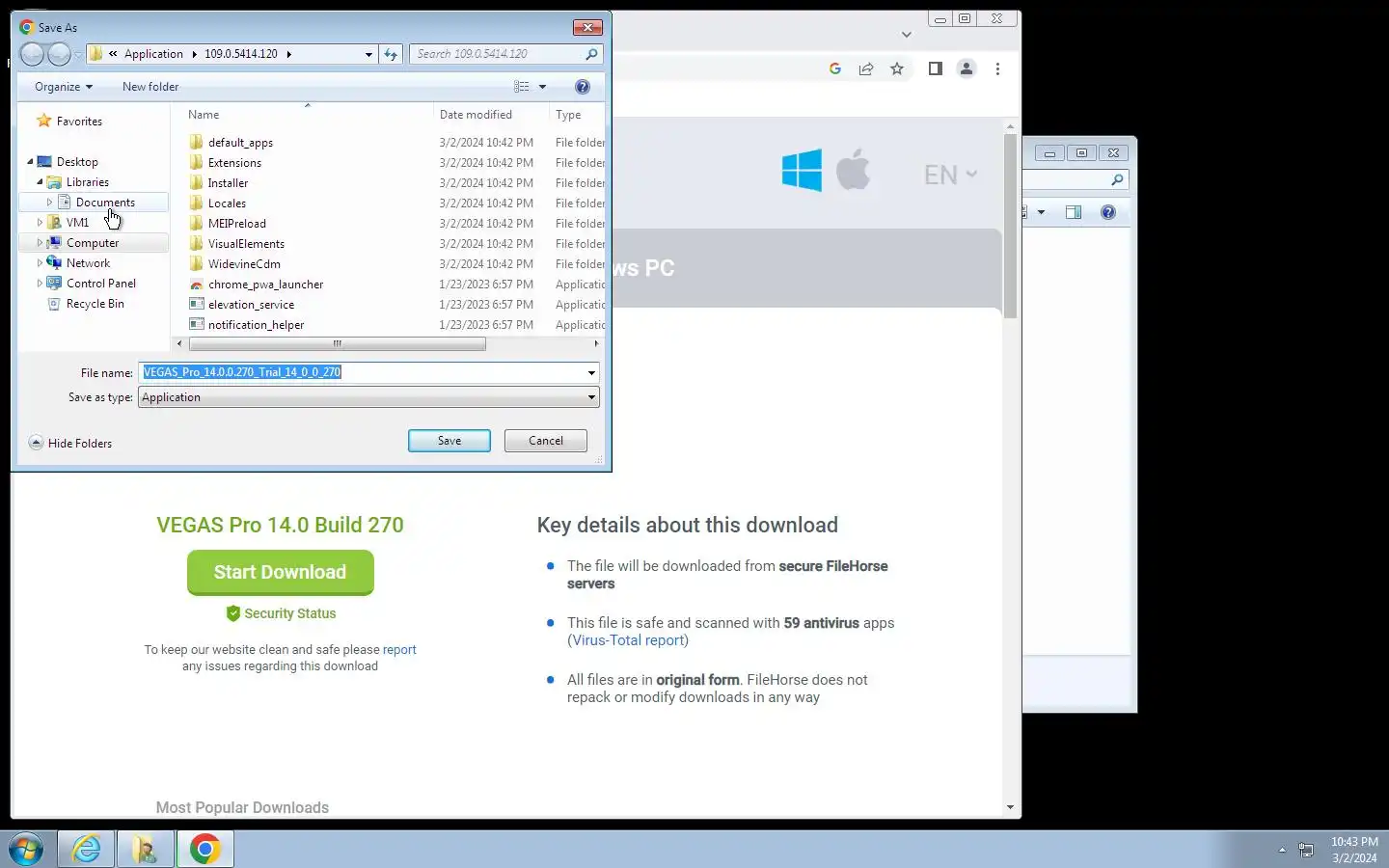Click the Security Status link
This screenshot has height=868, width=1389.
point(281,613)
